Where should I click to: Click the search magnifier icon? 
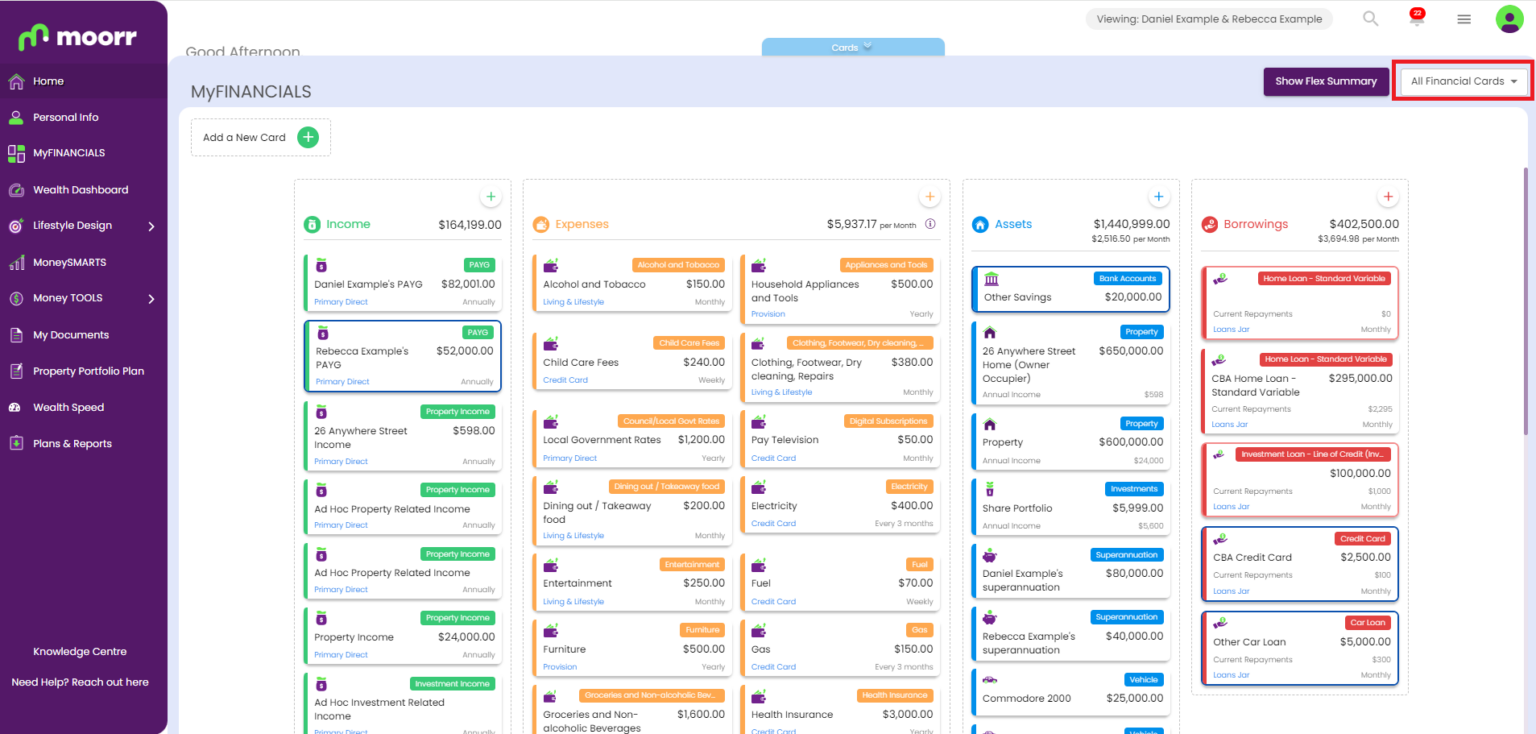pos(1370,19)
